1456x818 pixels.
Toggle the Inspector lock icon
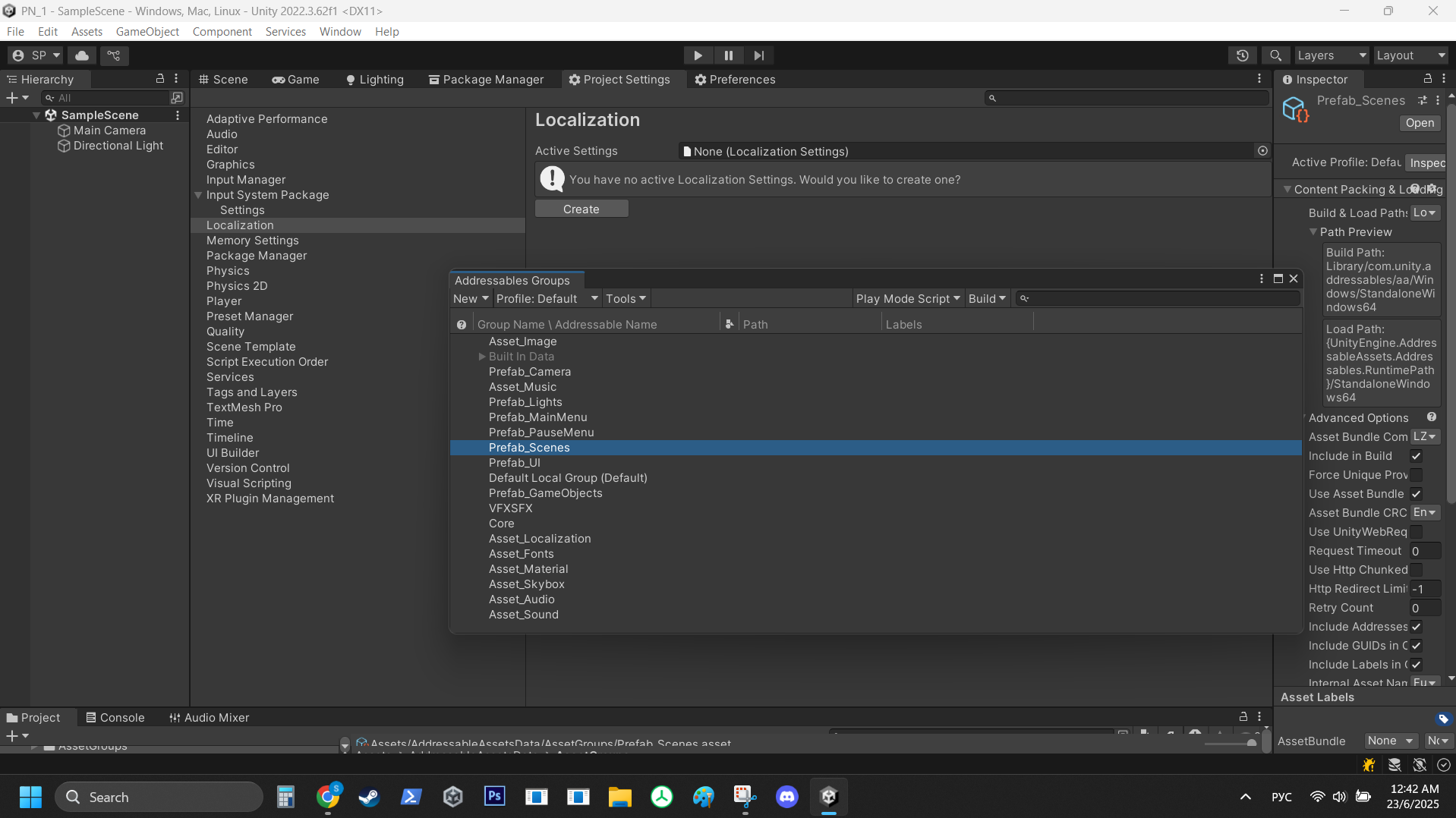(x=1428, y=79)
